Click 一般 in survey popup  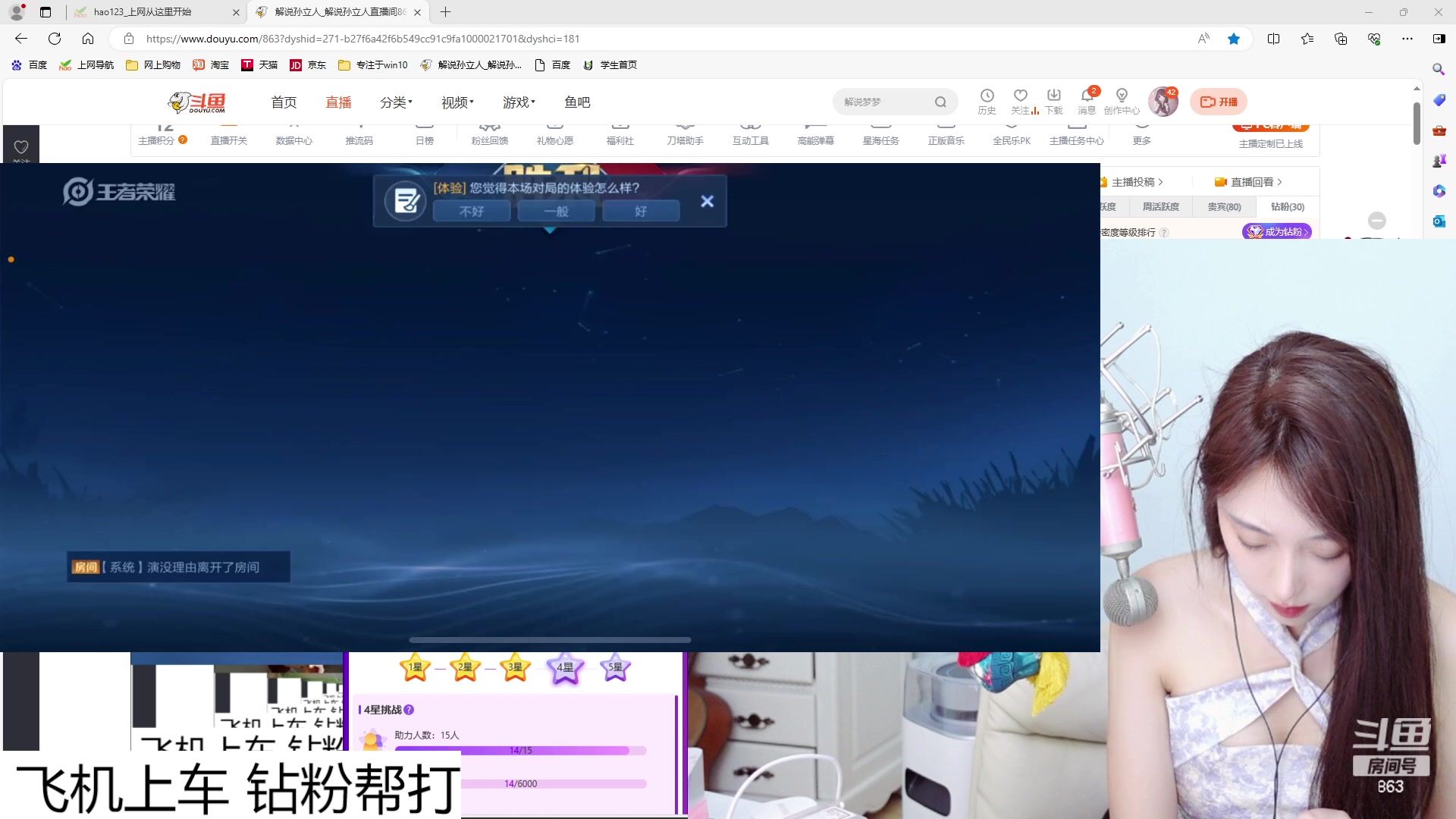tap(556, 212)
